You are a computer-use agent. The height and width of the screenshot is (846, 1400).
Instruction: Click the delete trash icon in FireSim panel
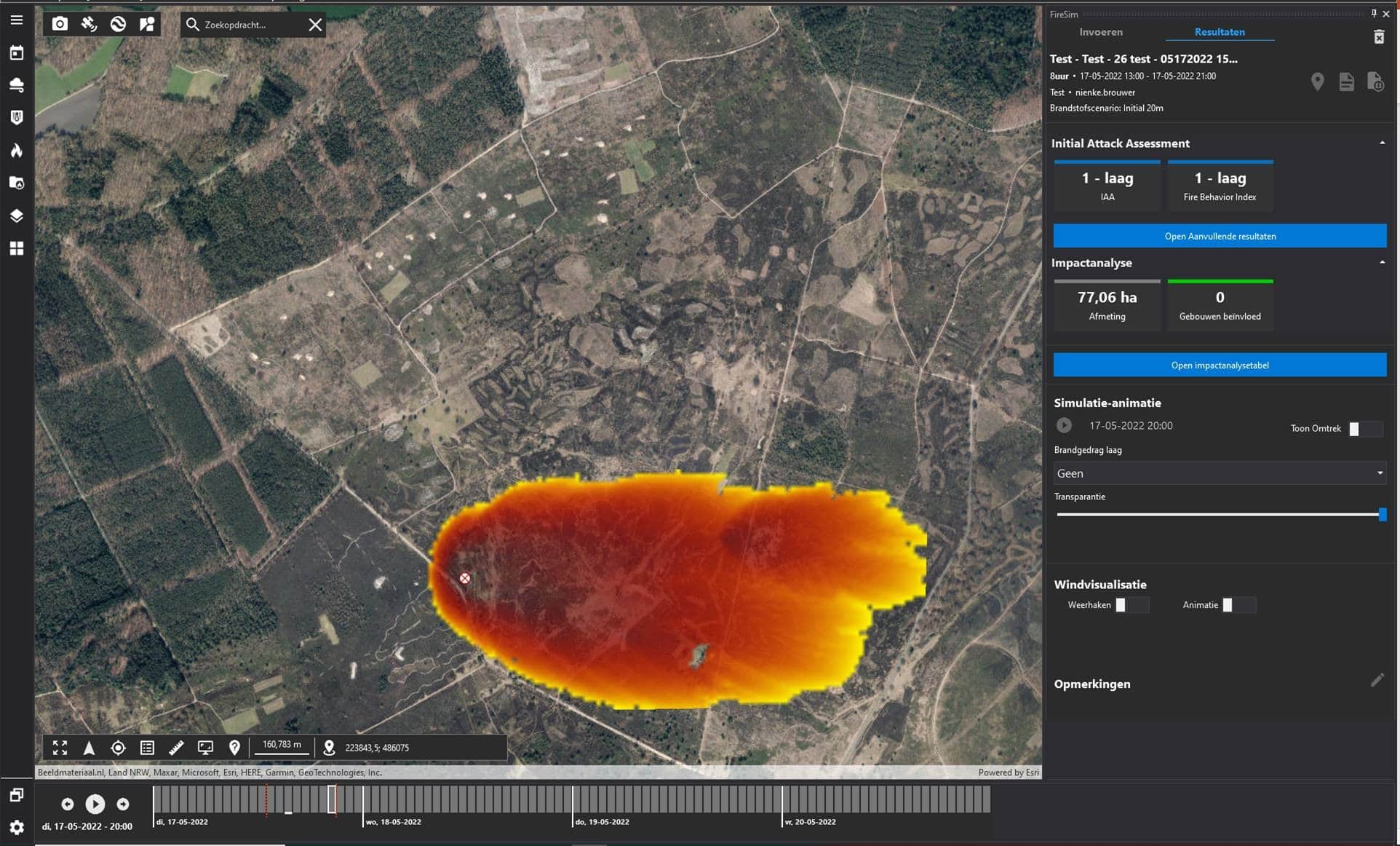1378,37
